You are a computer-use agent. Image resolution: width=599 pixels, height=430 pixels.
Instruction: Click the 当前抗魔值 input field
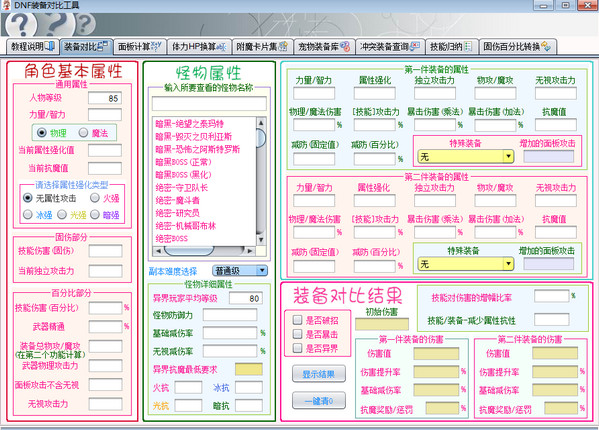tap(105, 168)
